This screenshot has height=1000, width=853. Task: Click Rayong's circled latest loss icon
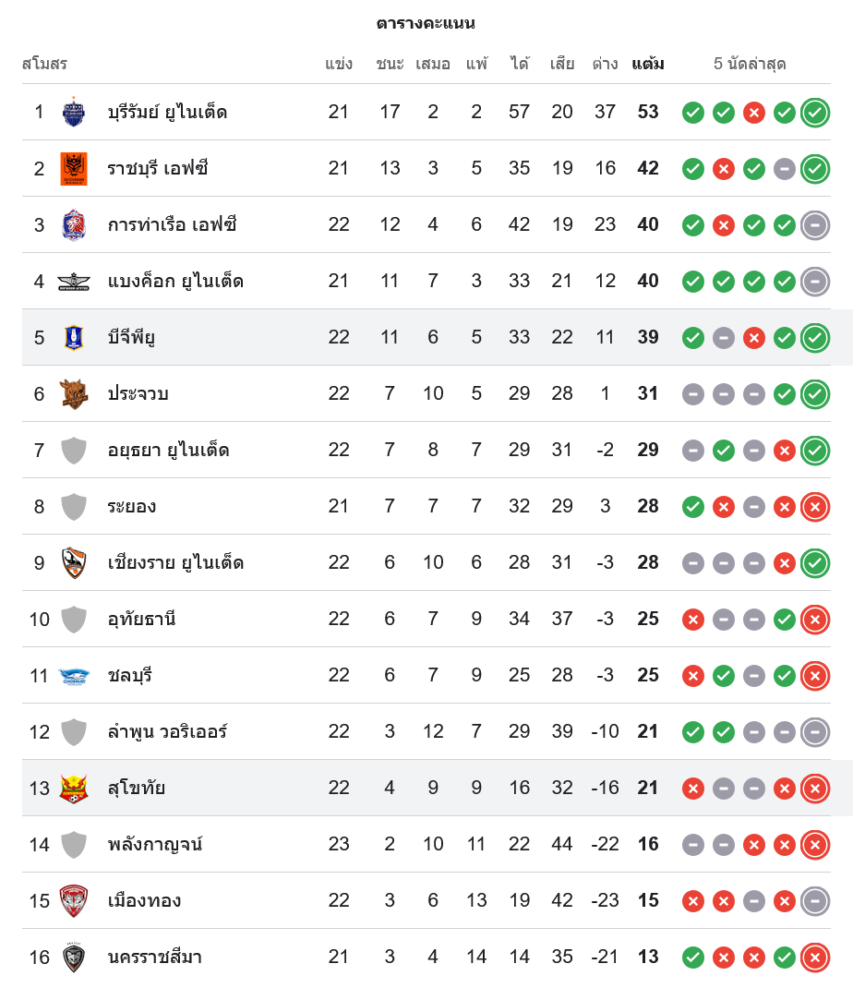[815, 507]
